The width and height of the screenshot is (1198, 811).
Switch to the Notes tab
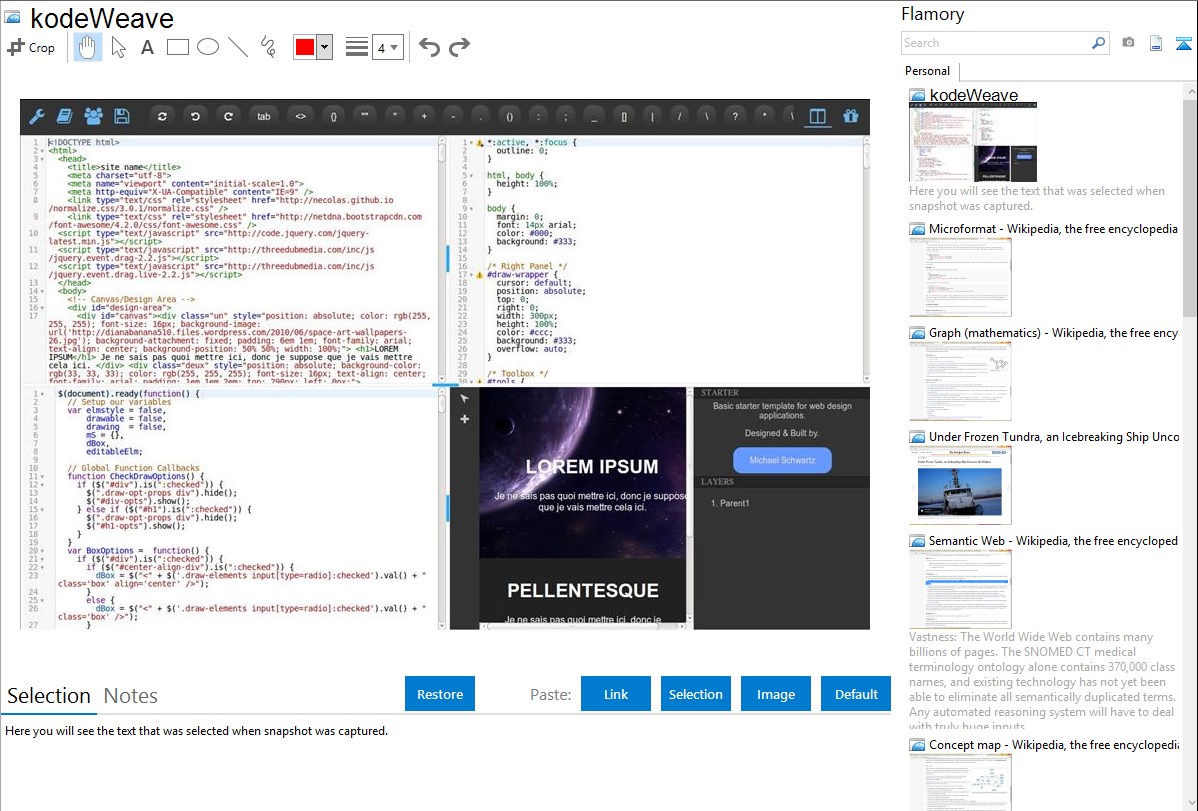point(131,696)
